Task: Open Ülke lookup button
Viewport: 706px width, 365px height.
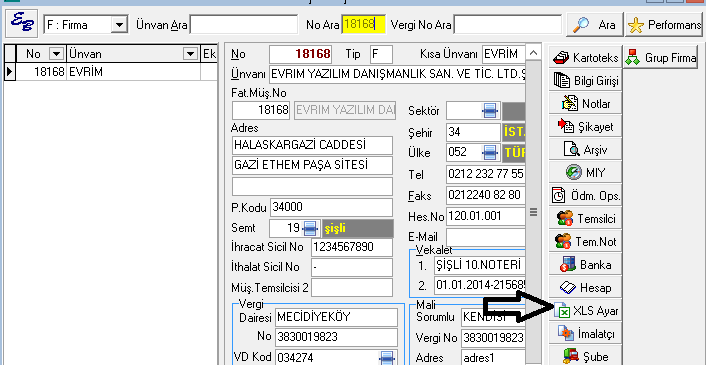Action: point(489,152)
